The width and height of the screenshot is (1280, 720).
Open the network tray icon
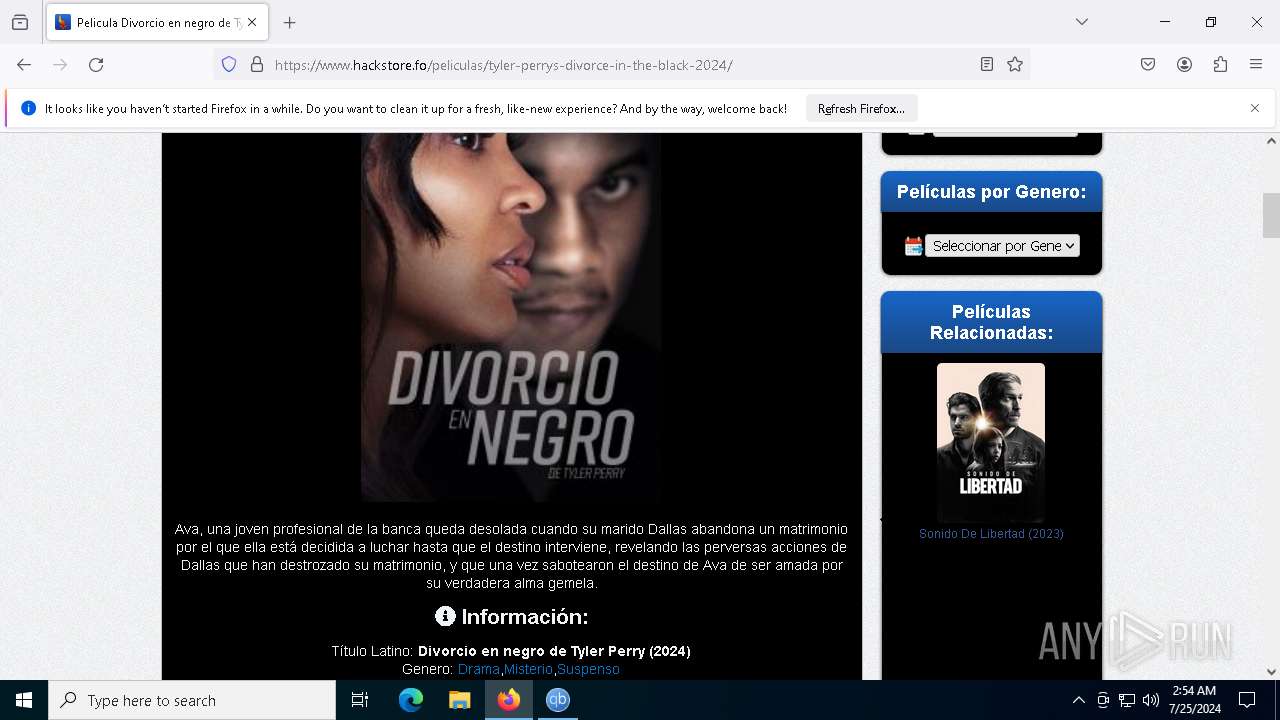(1127, 700)
